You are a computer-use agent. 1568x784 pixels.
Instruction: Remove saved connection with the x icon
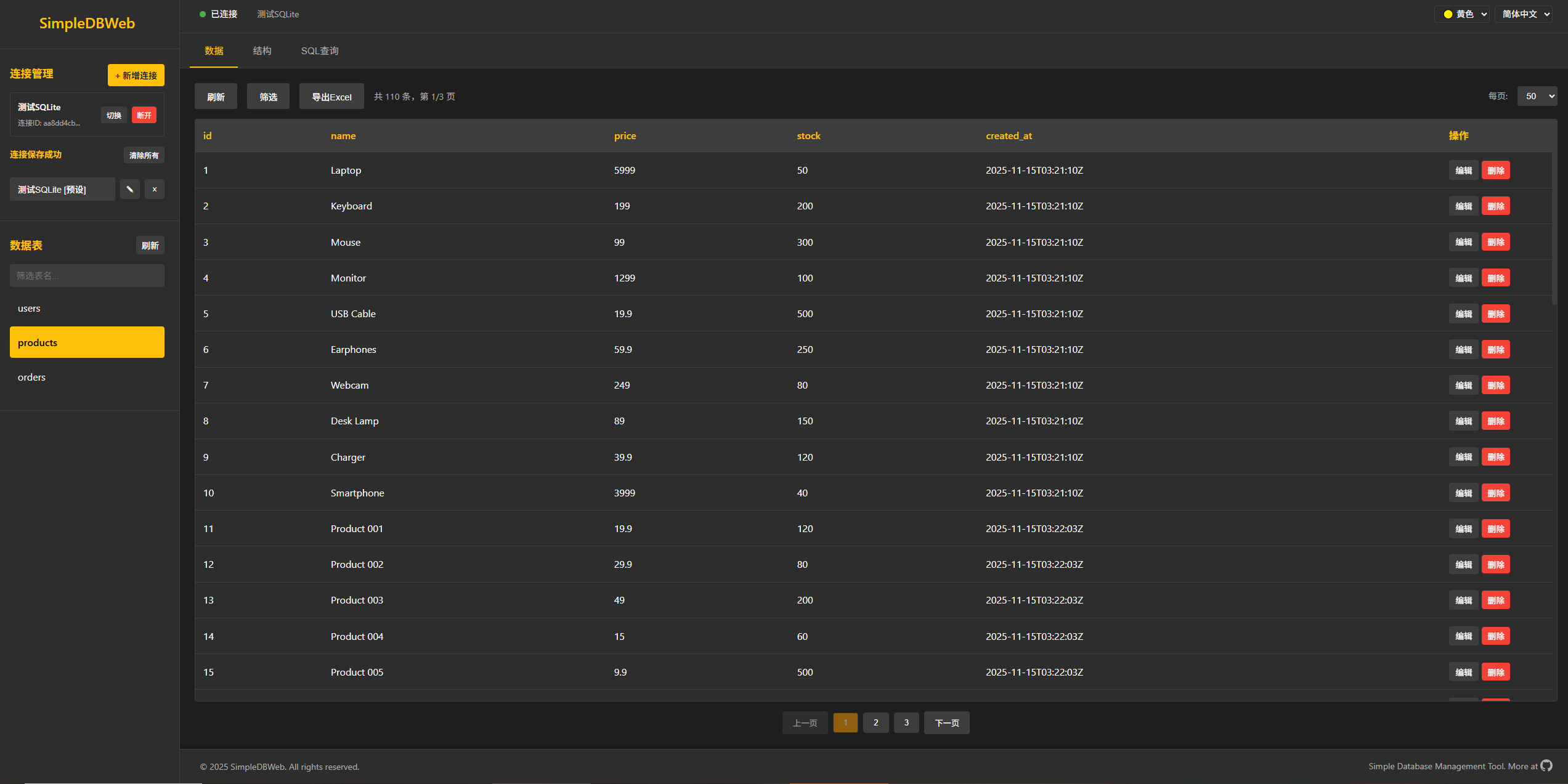click(x=155, y=189)
